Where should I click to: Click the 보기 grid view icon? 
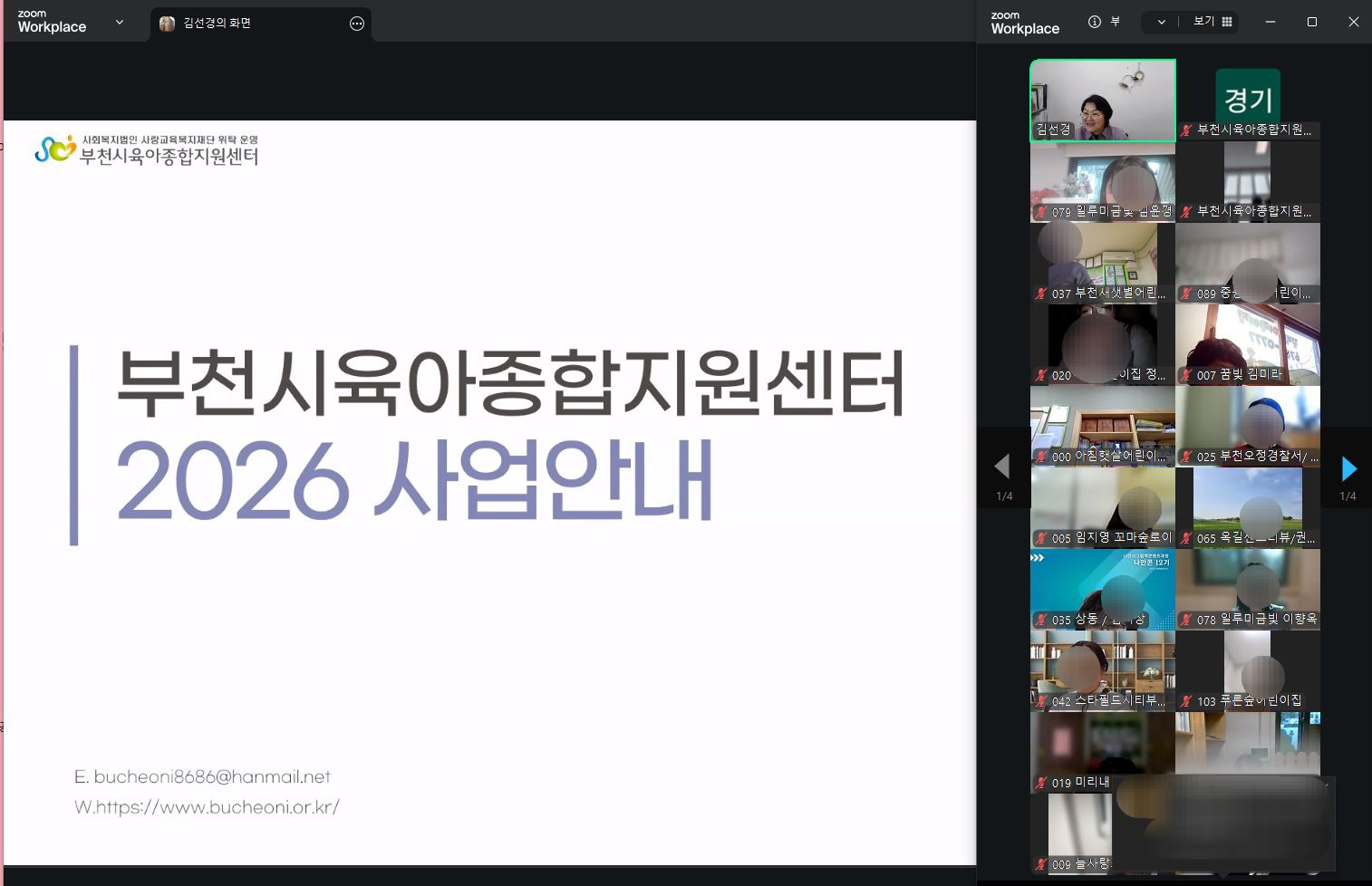point(1227,22)
